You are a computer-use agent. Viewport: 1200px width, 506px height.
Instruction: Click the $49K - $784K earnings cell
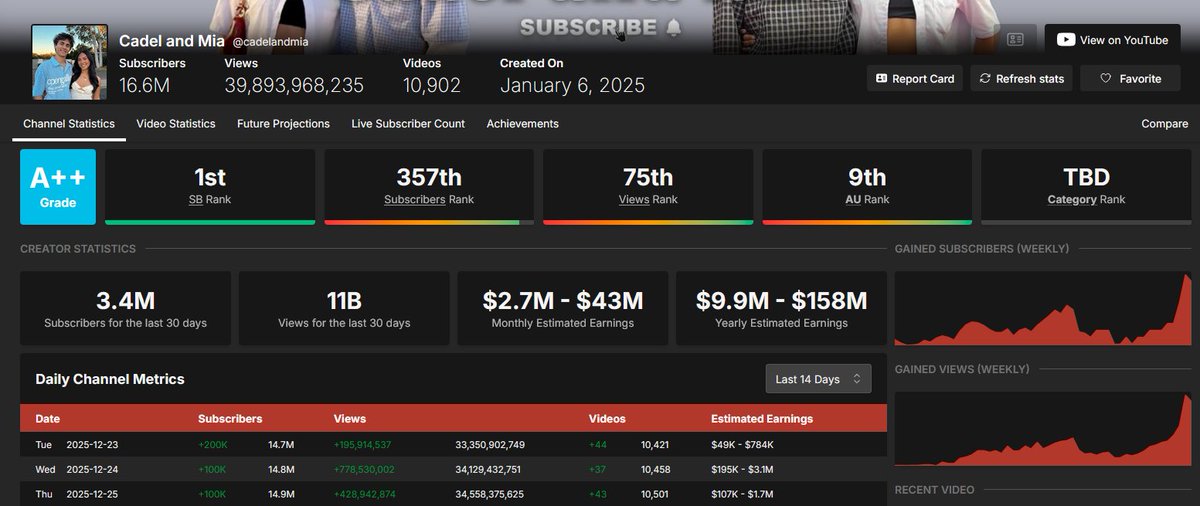click(742, 444)
